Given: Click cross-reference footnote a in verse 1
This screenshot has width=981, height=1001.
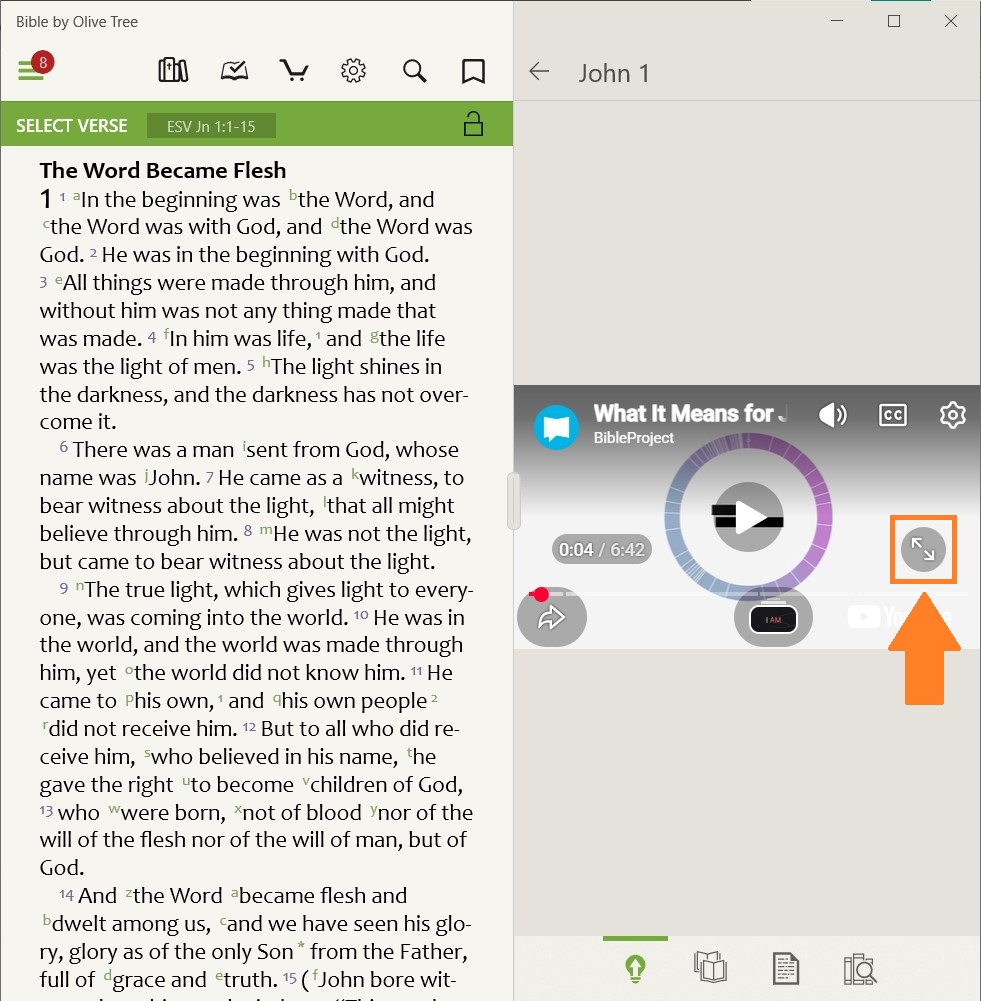Looking at the screenshot, I should click(x=76, y=197).
